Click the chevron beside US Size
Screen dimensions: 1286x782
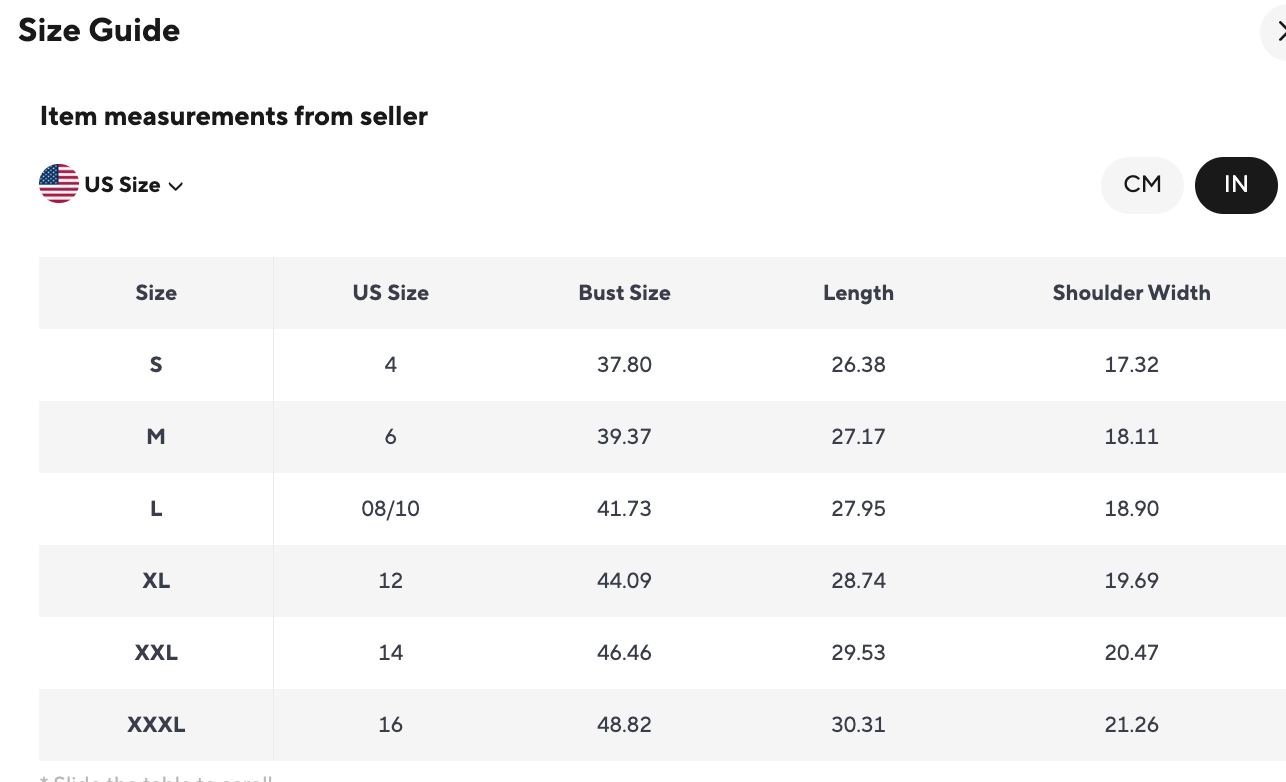tap(176, 186)
